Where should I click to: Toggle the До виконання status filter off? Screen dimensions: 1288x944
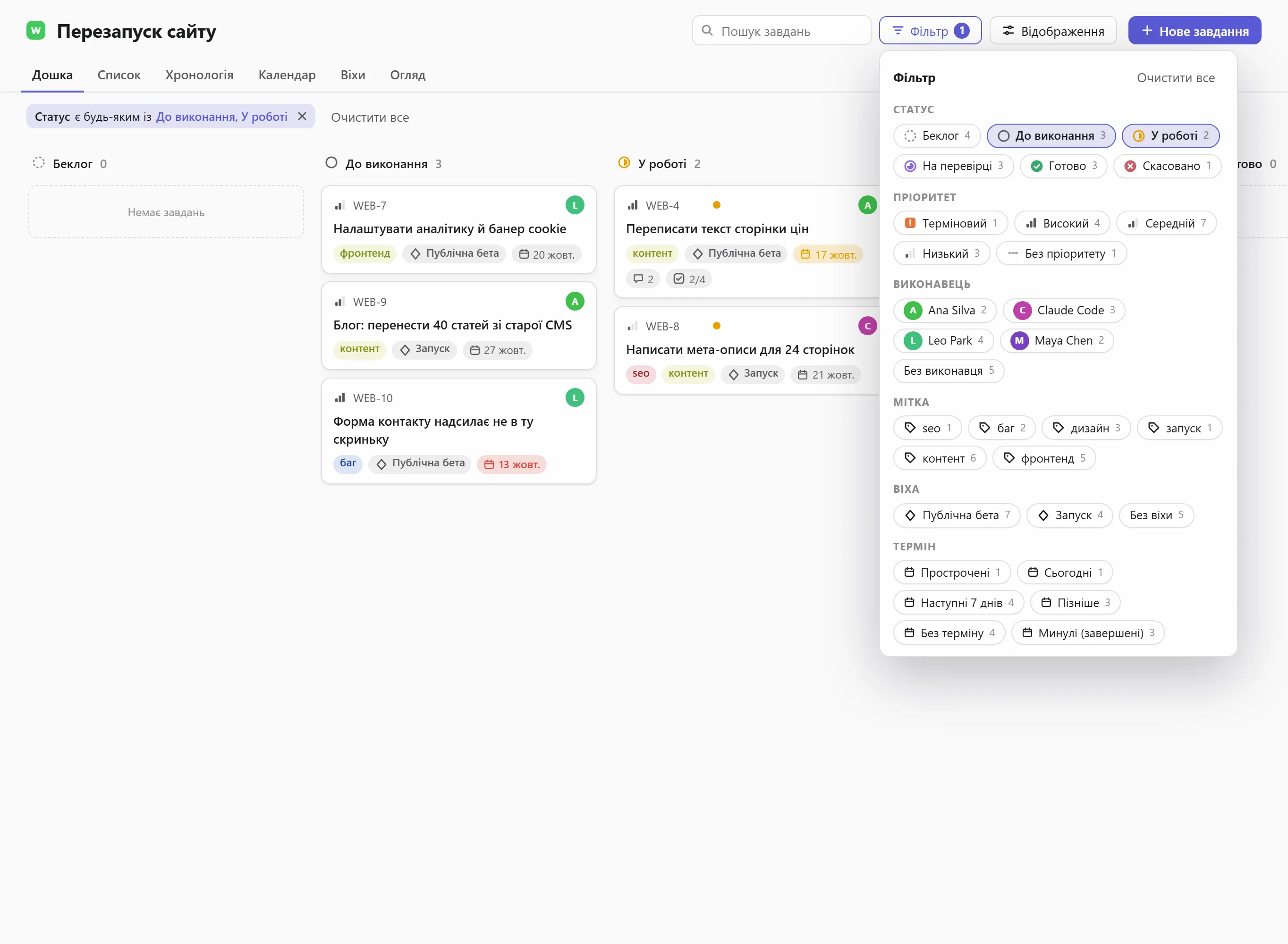pyautogui.click(x=1051, y=136)
